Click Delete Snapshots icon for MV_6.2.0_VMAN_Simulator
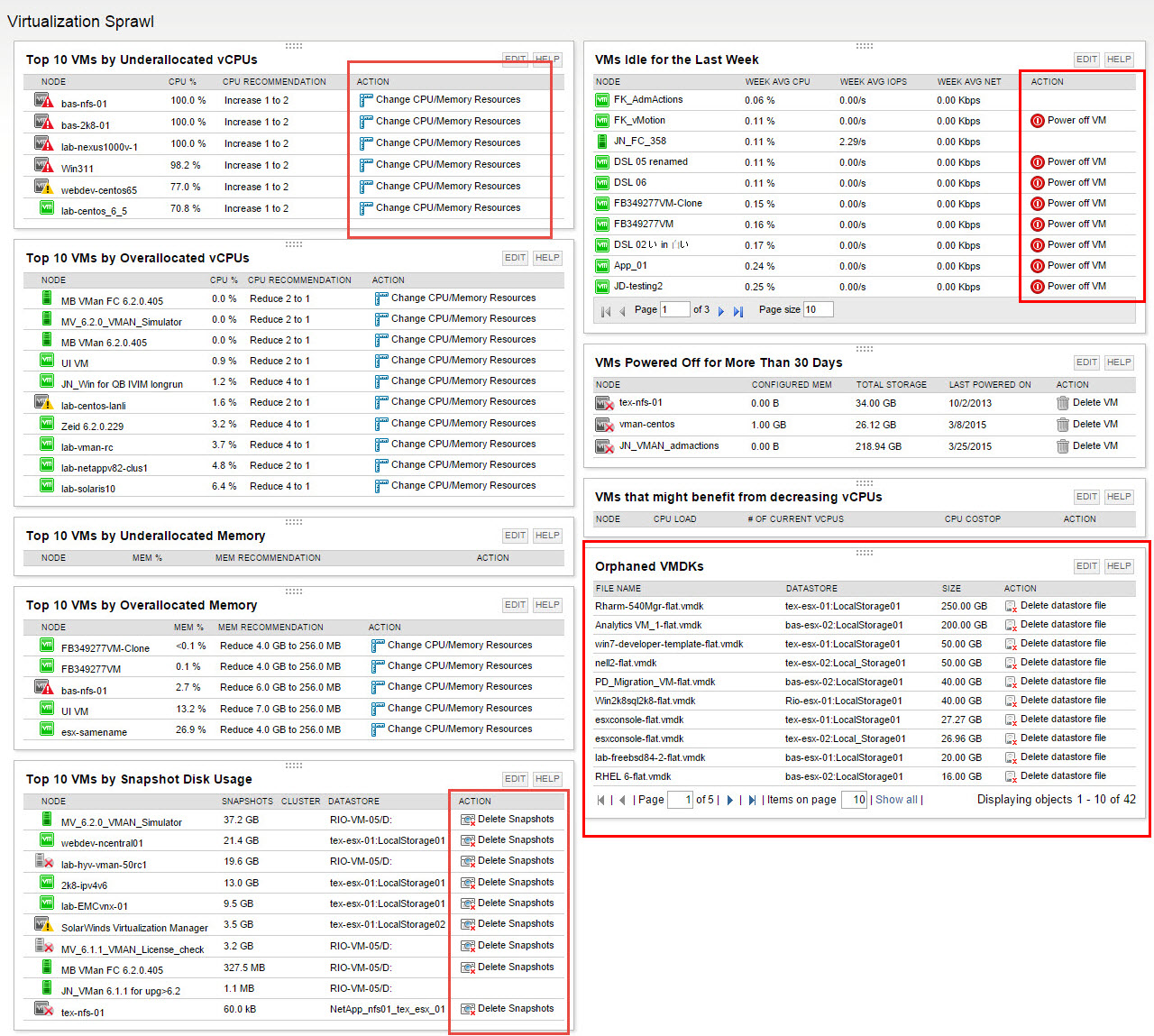The image size is (1154, 1036). point(467,820)
